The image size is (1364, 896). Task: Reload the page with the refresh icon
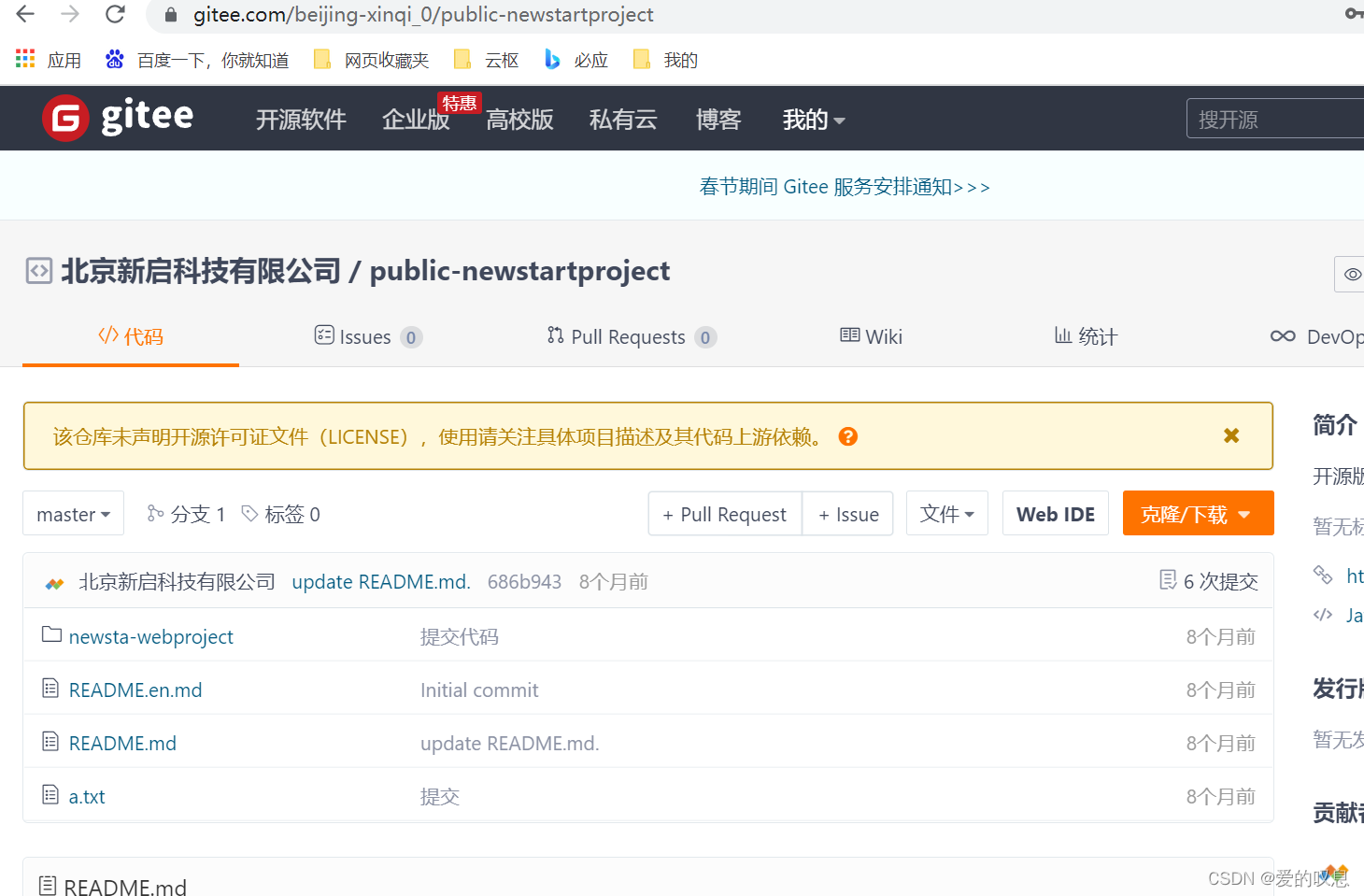coord(115,14)
